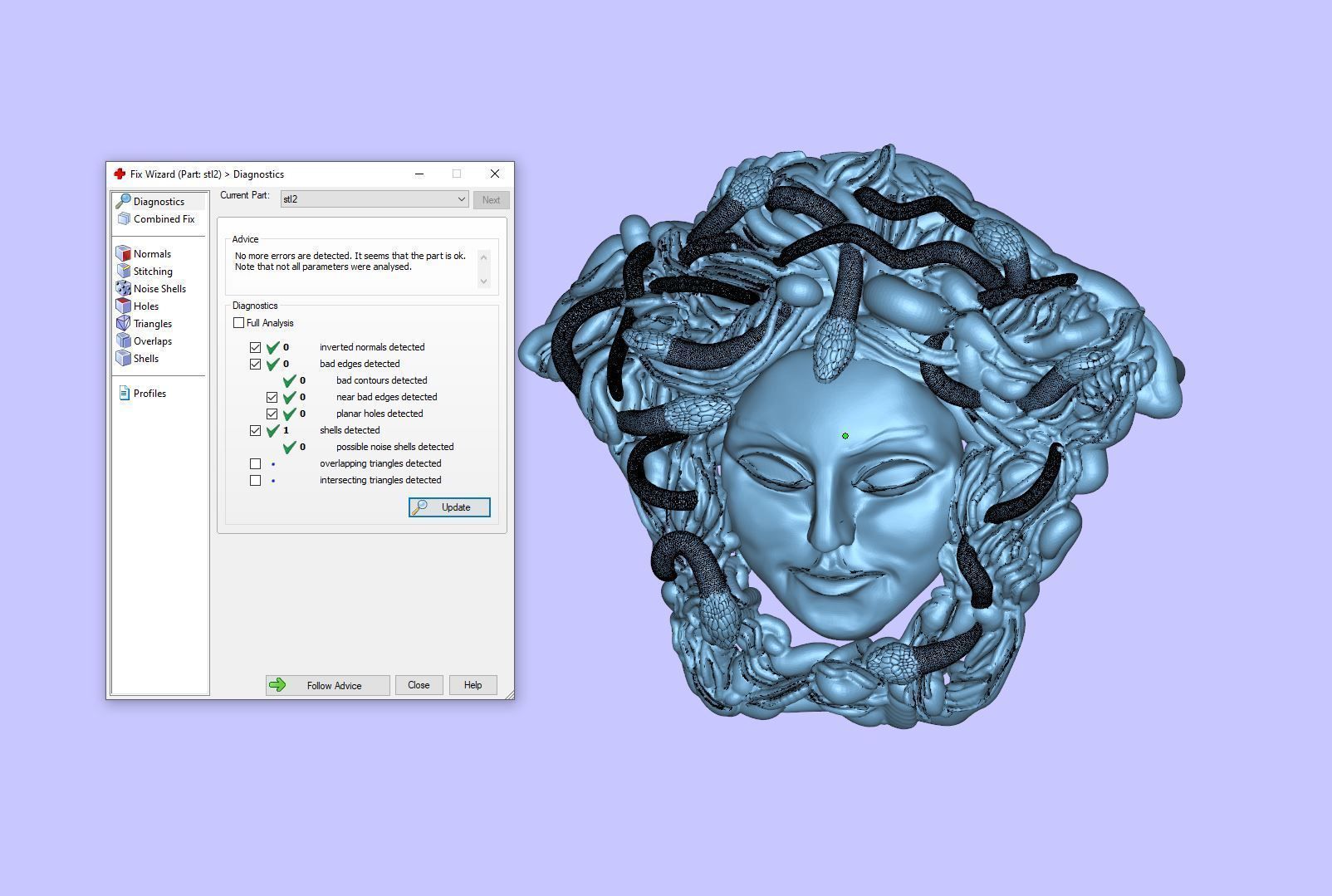Image resolution: width=1332 pixels, height=896 pixels.
Task: Click the Next part button
Action: tap(491, 200)
